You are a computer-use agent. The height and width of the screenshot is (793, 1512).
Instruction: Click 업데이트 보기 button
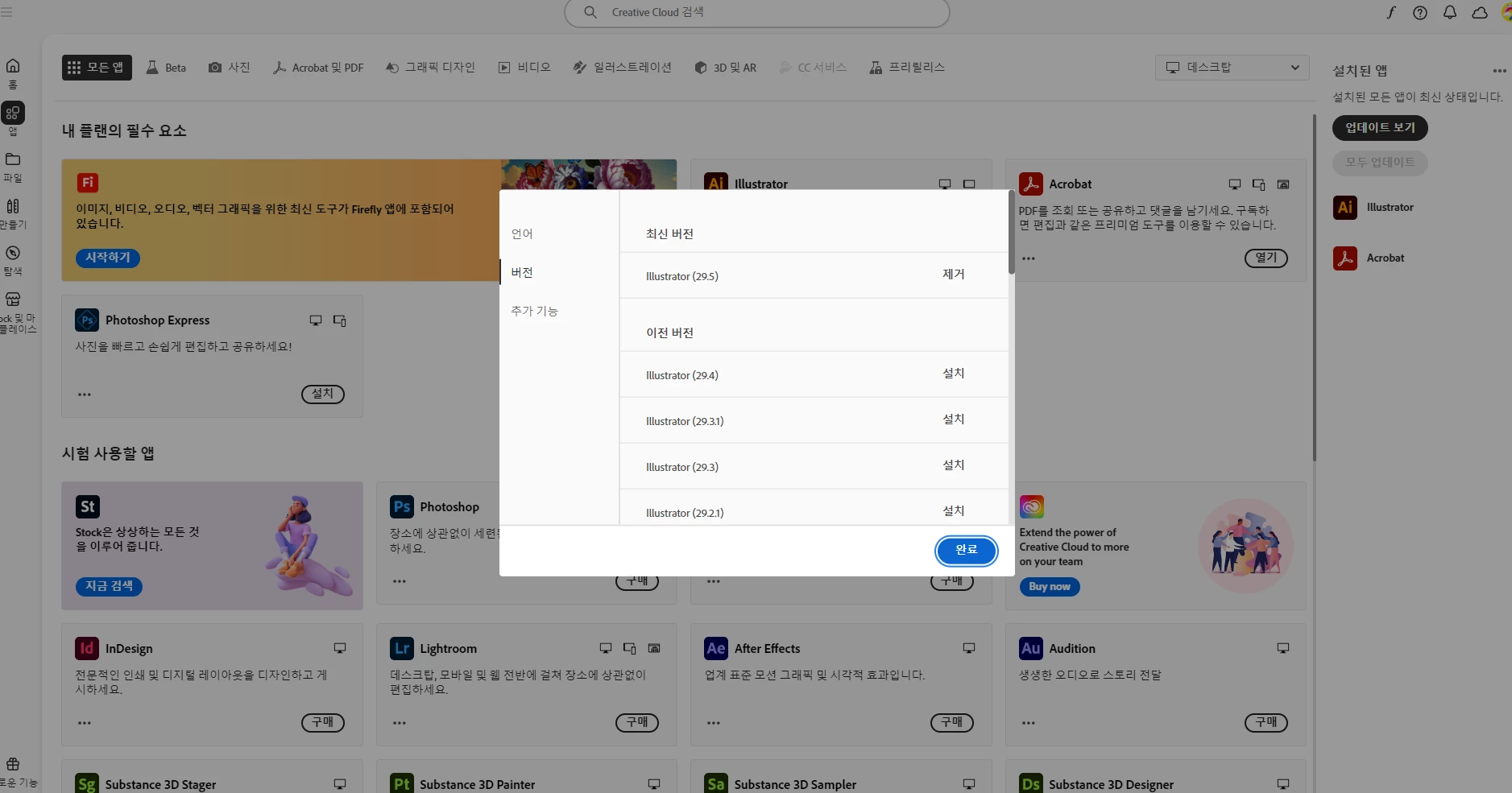[x=1380, y=128]
